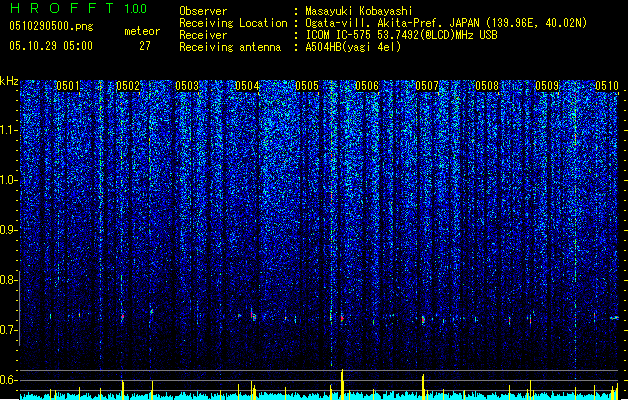629x400 pixels.
Task: Click the 1.1 frequency axis label
Action: click(8, 130)
